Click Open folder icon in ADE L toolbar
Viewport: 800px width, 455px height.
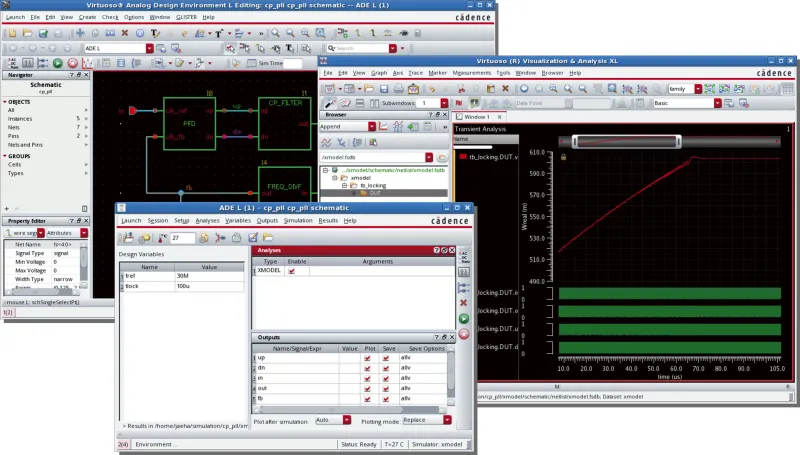[268, 238]
